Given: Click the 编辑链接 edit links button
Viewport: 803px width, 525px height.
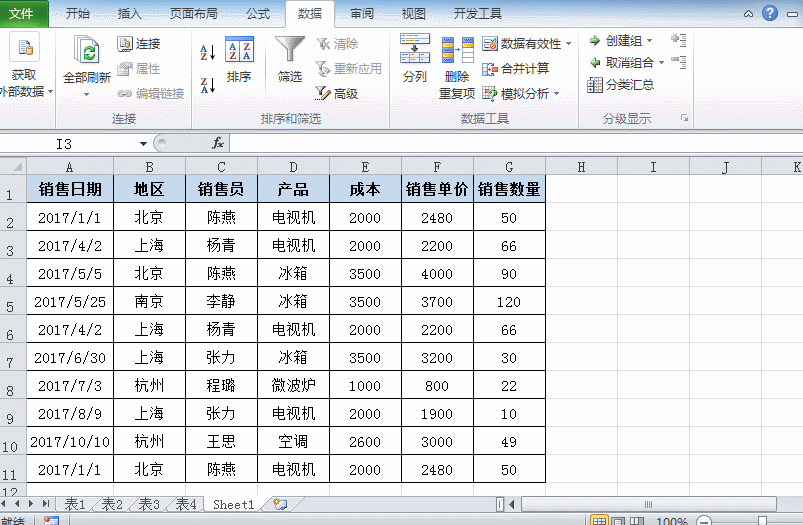Looking at the screenshot, I should [151, 93].
